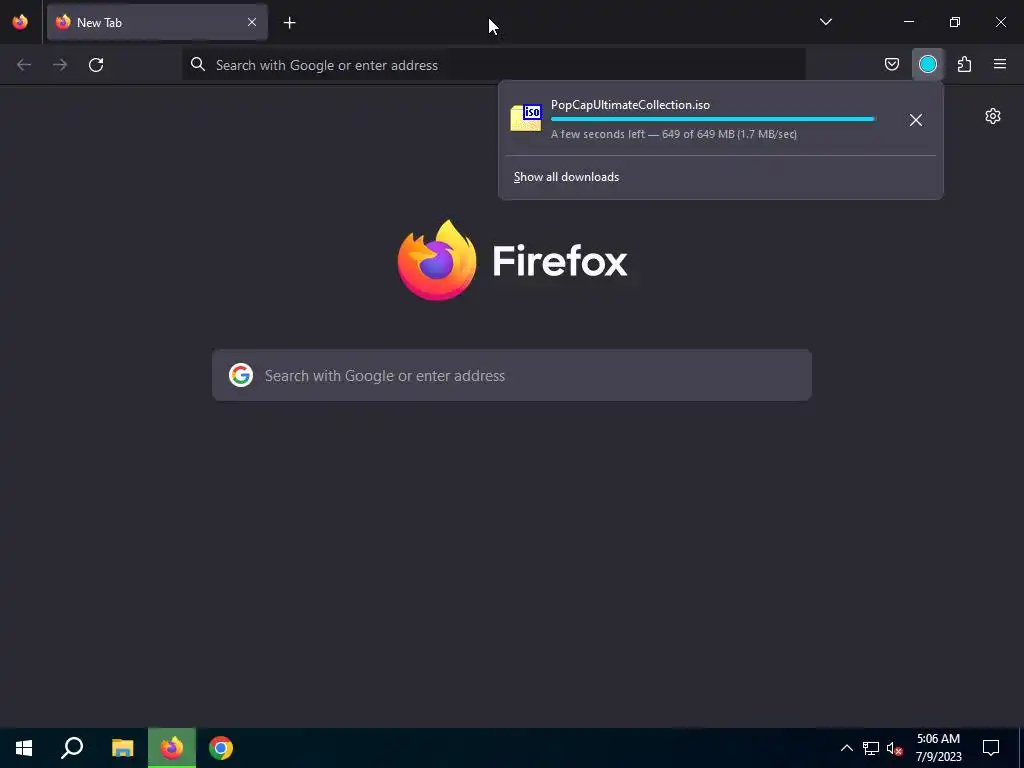Open the List all tabs chevron
Screen dimensions: 1024x768
pos(825,22)
